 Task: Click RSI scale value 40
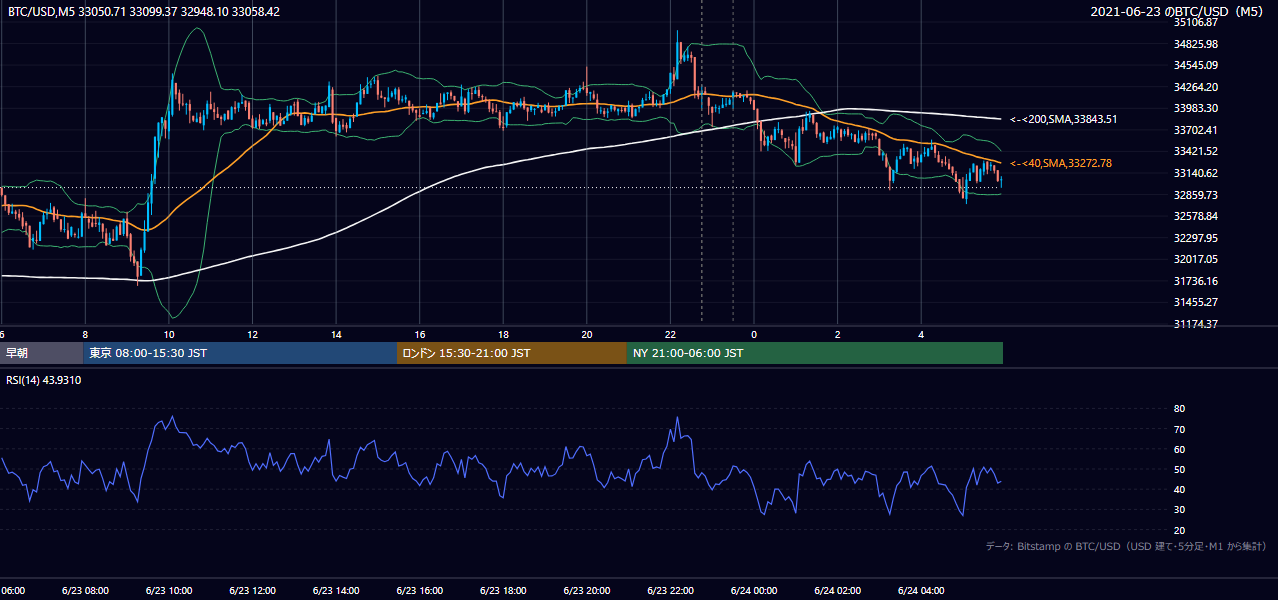(1179, 489)
